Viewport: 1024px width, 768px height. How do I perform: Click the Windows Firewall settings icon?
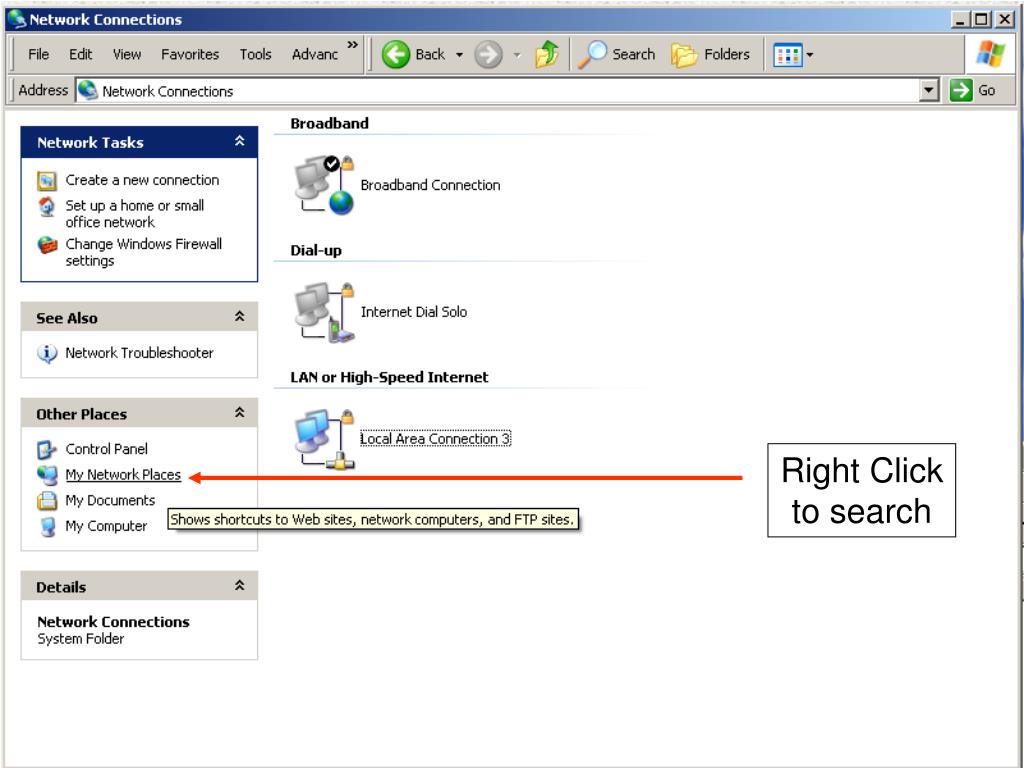47,245
